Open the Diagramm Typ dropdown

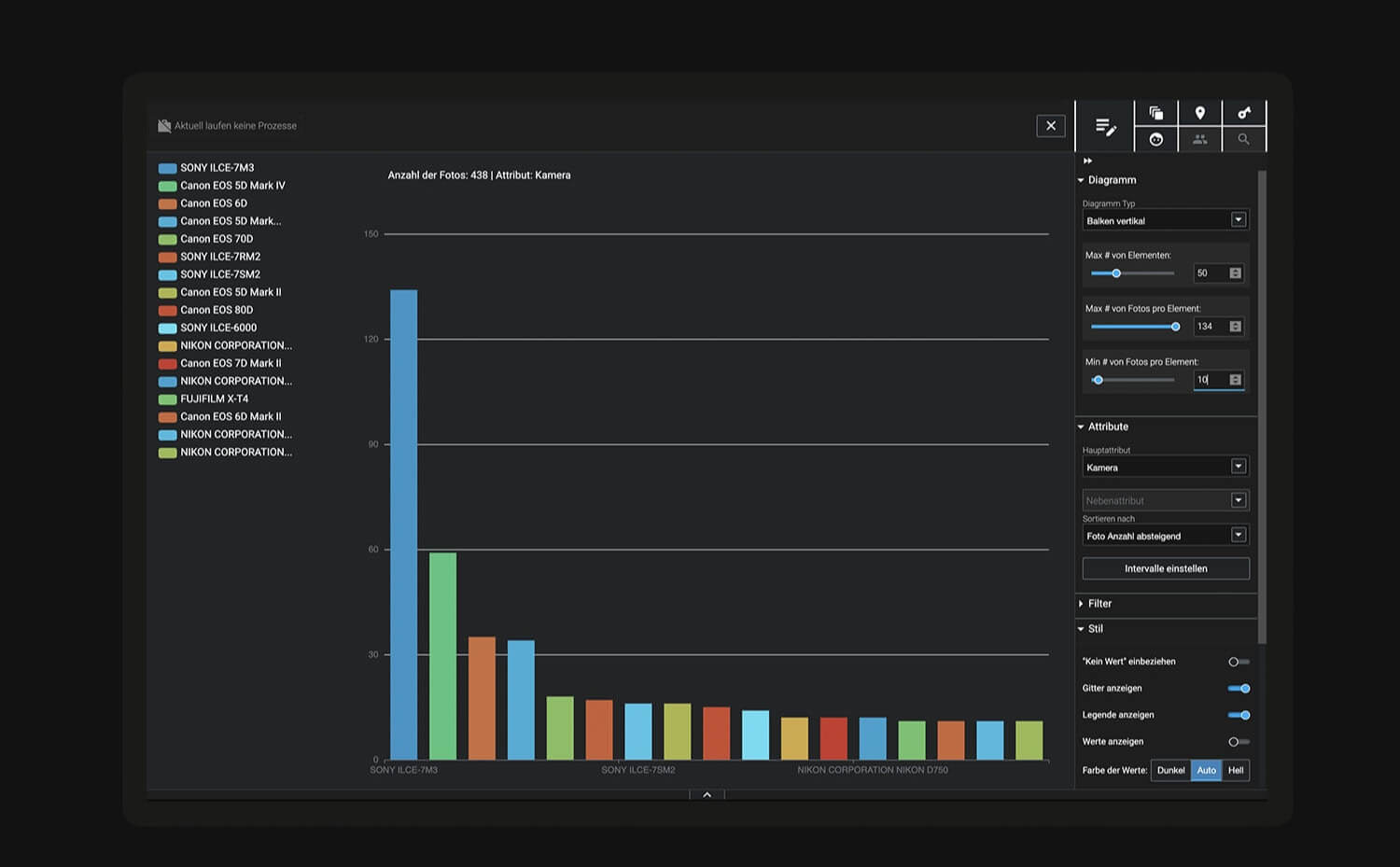coord(1166,220)
